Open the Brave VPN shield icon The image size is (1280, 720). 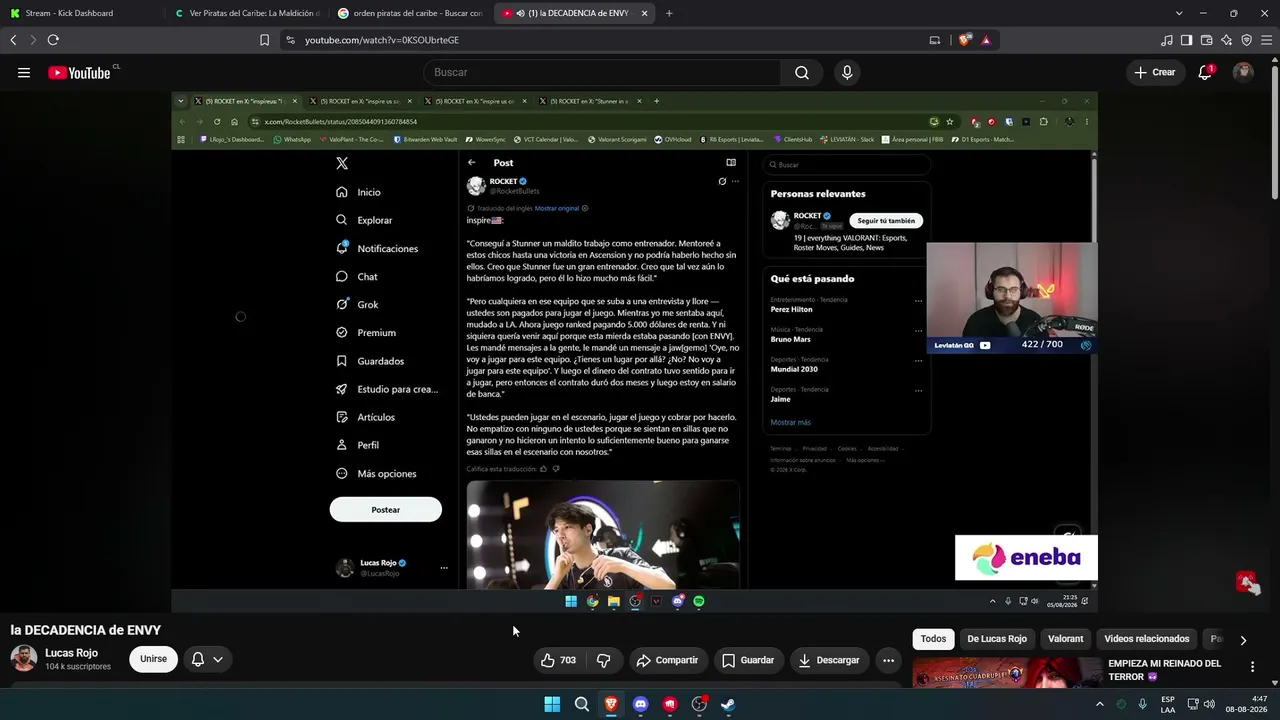pos(1246,40)
